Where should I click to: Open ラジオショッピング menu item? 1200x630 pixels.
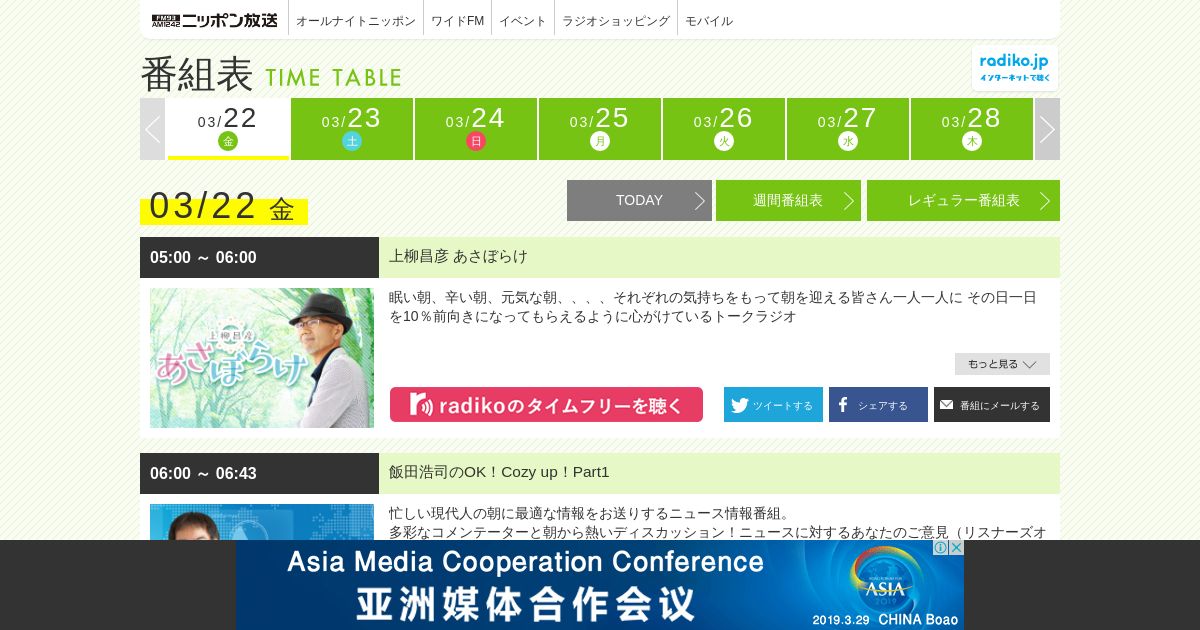point(616,20)
